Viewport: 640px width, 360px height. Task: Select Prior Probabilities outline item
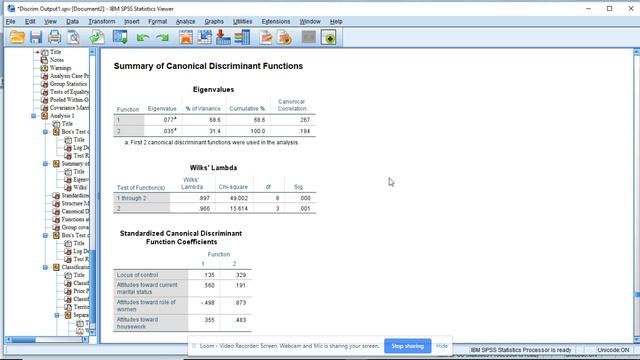(x=81, y=291)
